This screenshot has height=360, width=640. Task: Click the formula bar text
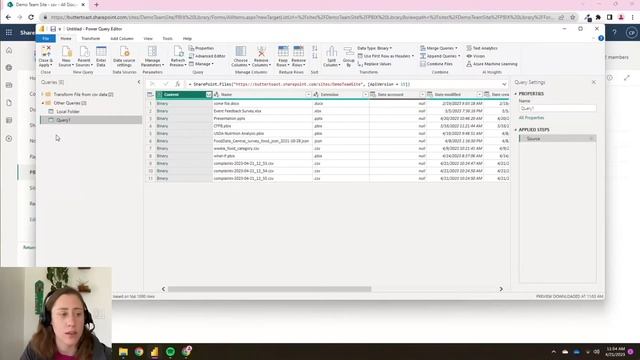(x=301, y=84)
